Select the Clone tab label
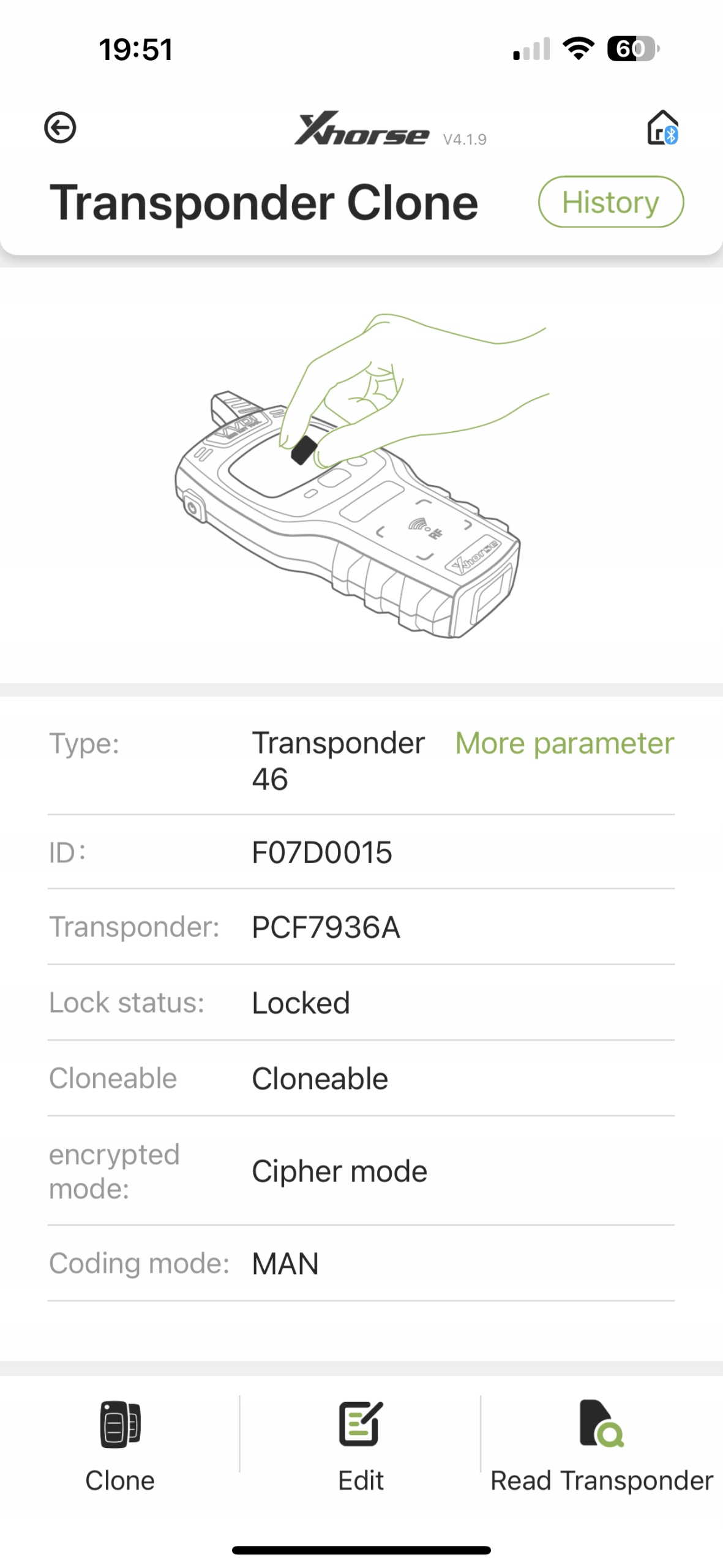723x1568 pixels. (120, 1480)
